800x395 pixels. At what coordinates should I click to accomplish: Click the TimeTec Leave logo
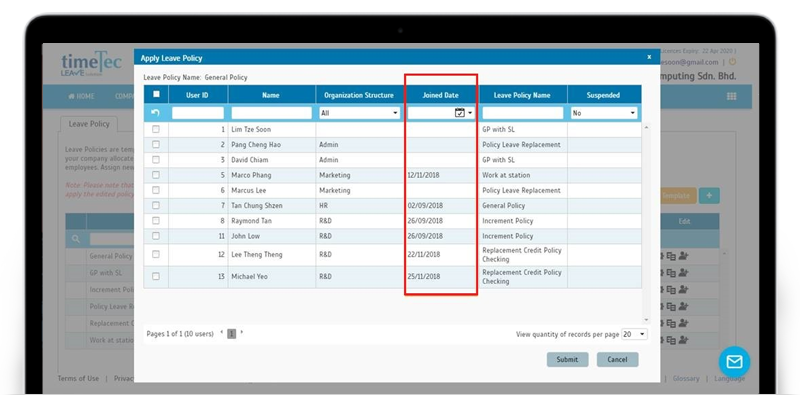point(91,65)
